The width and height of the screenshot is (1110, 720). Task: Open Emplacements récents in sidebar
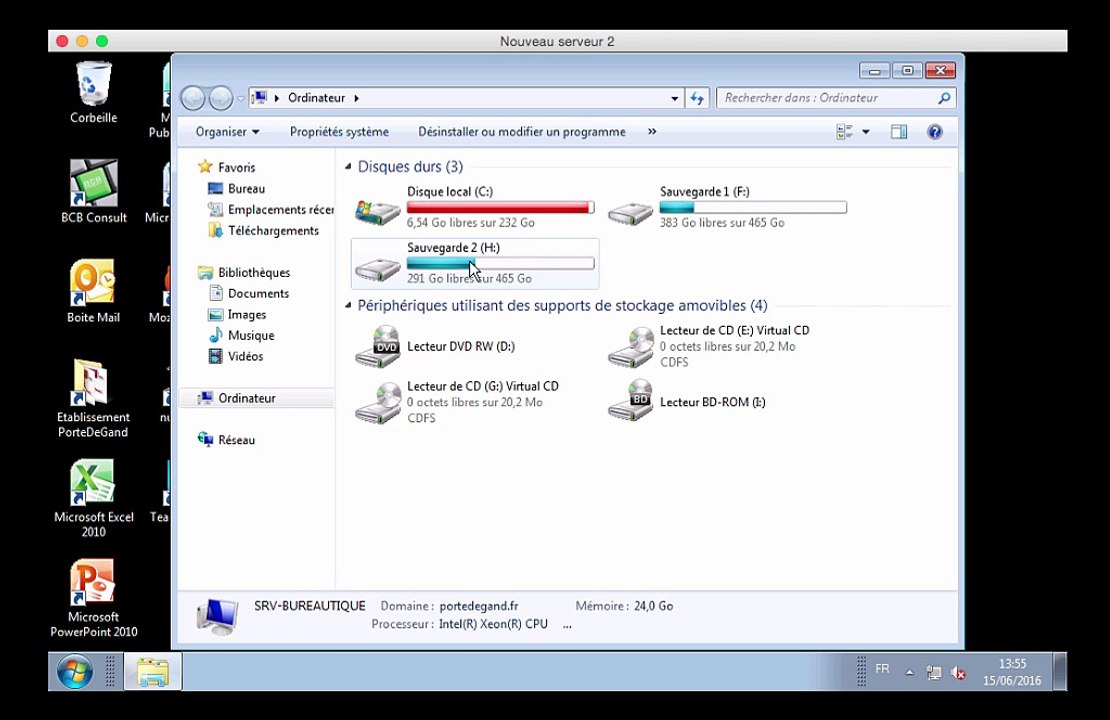coord(280,210)
